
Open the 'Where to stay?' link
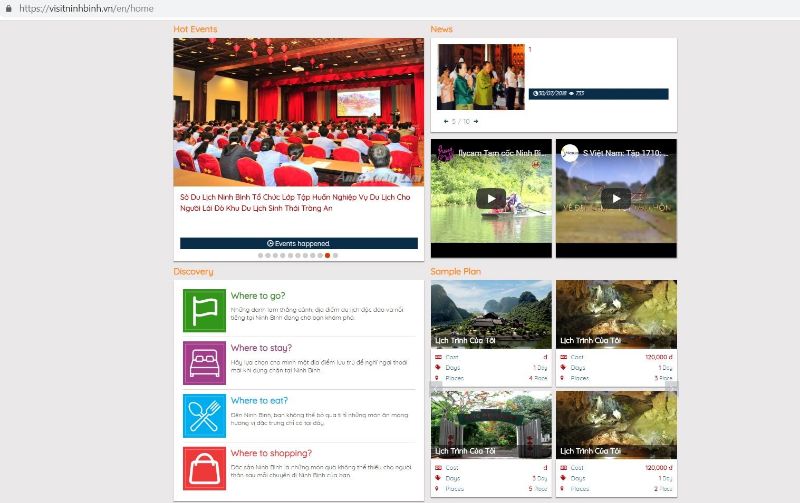tap(261, 348)
